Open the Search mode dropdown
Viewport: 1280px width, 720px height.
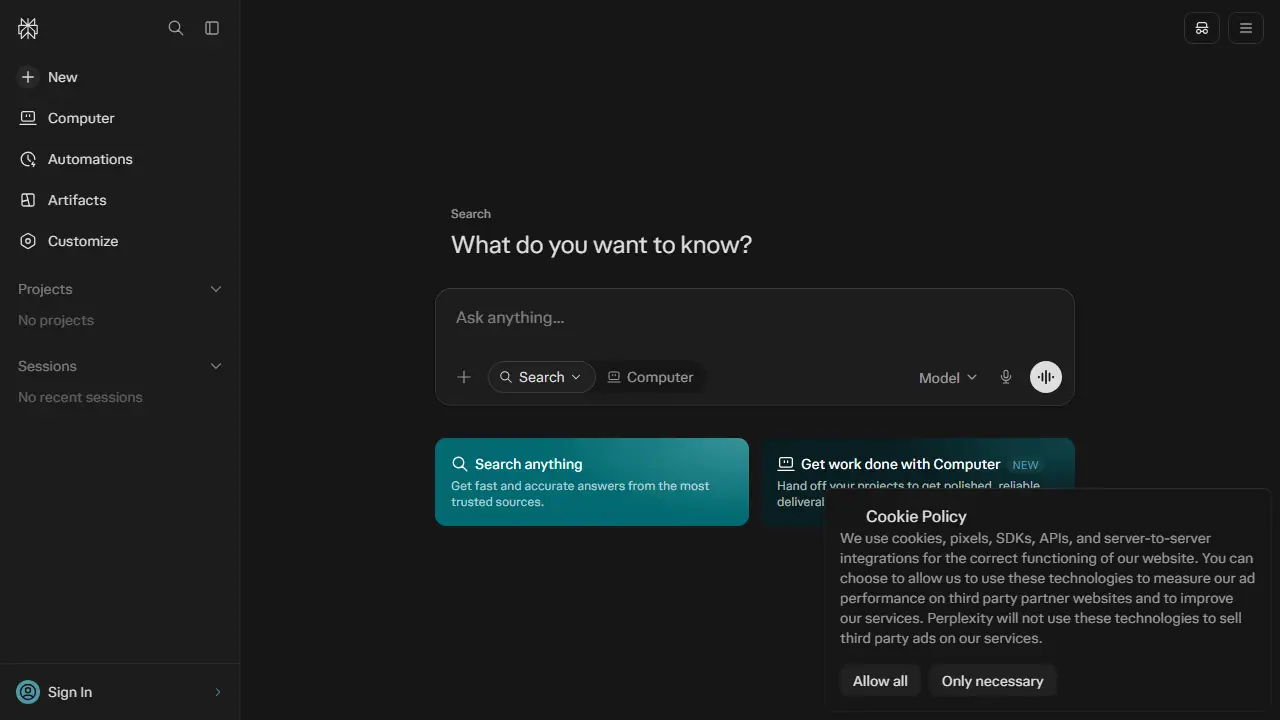541,377
